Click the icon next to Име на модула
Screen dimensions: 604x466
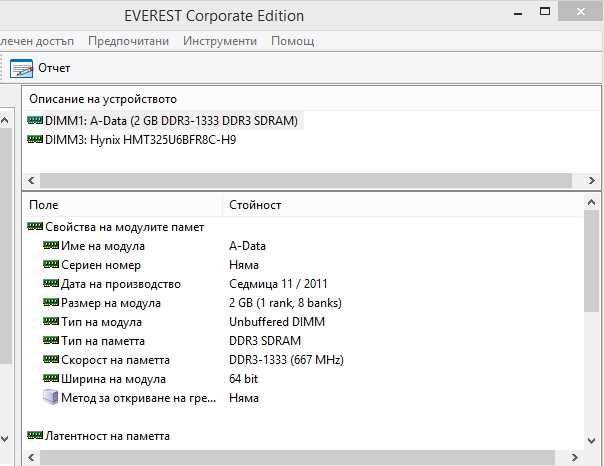[51, 245]
